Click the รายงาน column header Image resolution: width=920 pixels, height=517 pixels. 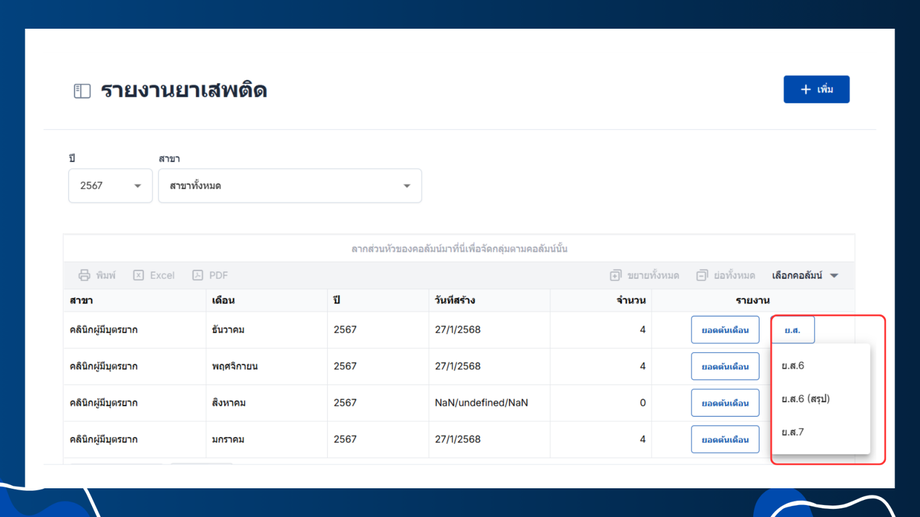pos(752,300)
